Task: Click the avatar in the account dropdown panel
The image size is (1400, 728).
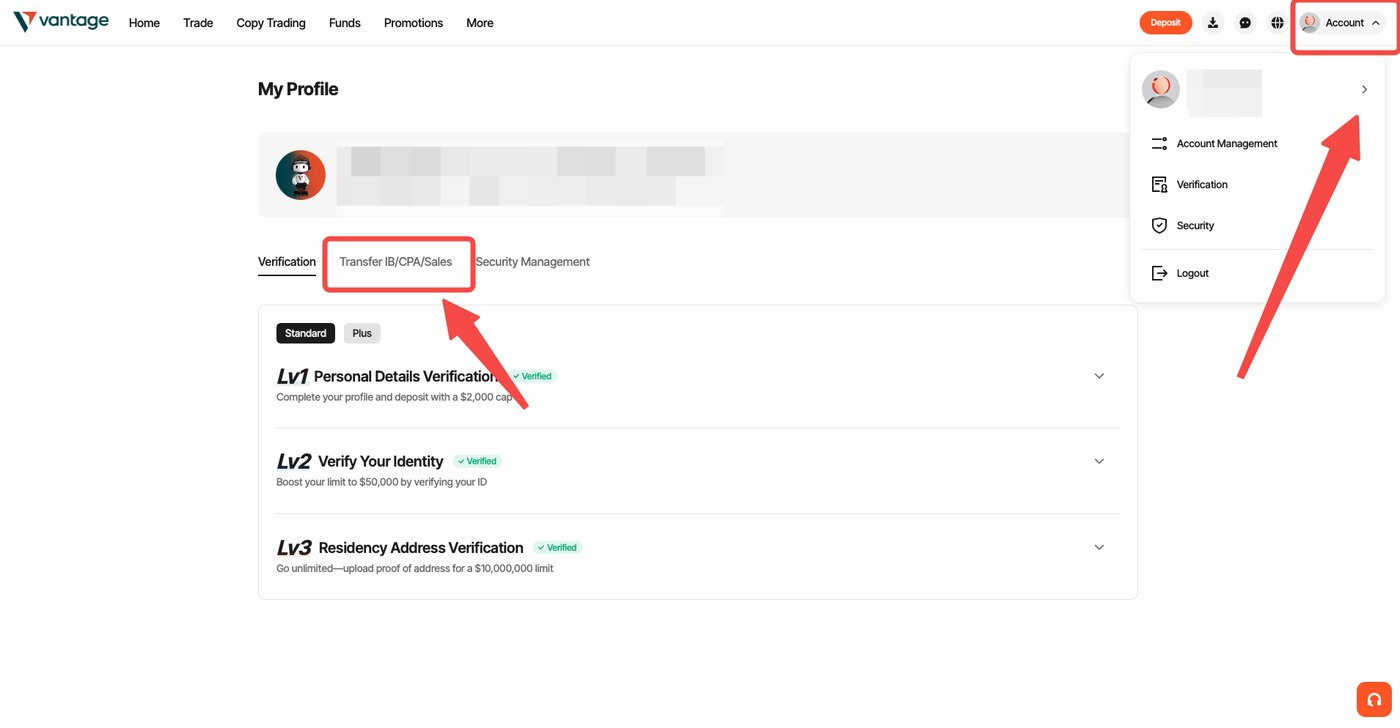Action: pyautogui.click(x=1161, y=90)
